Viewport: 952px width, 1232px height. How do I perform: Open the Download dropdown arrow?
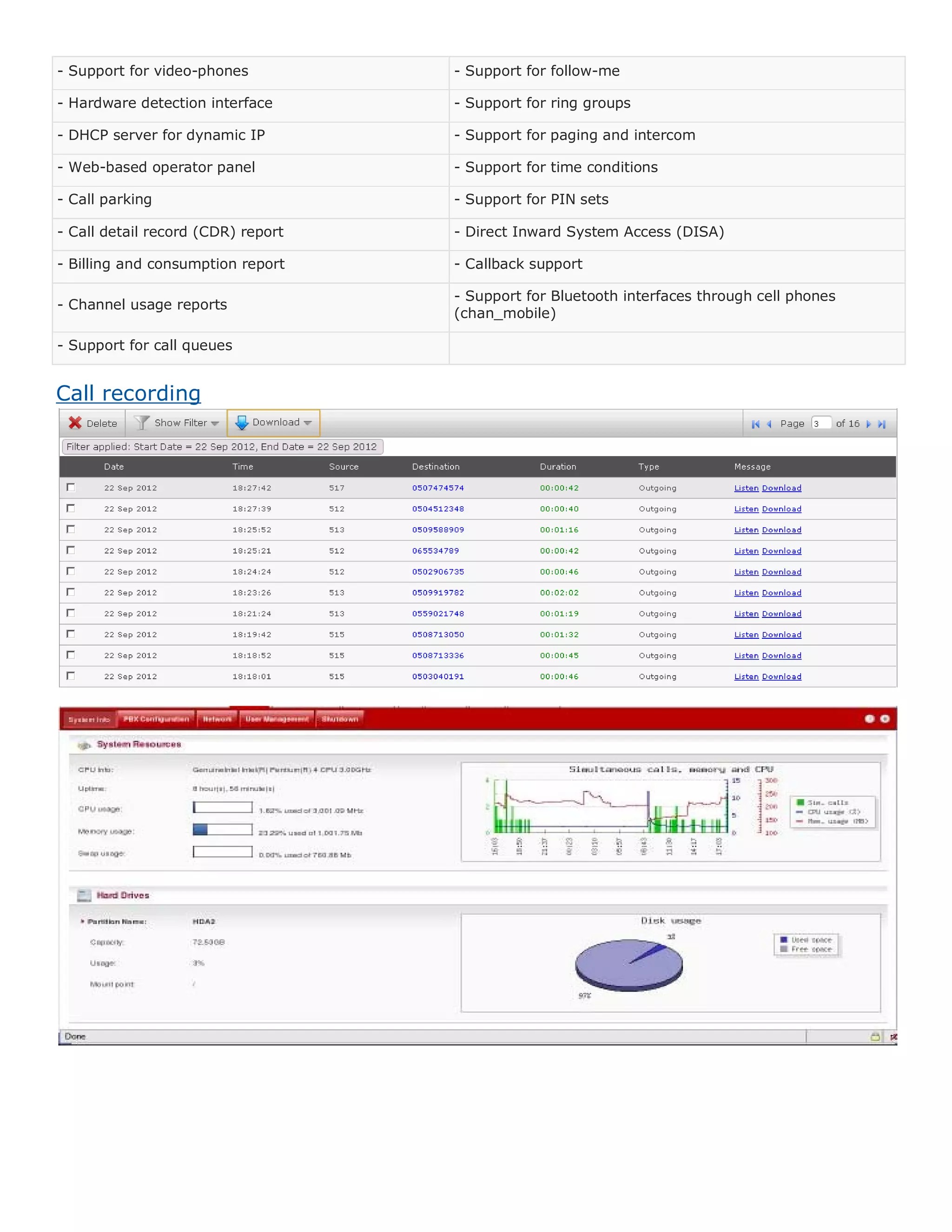[307, 423]
